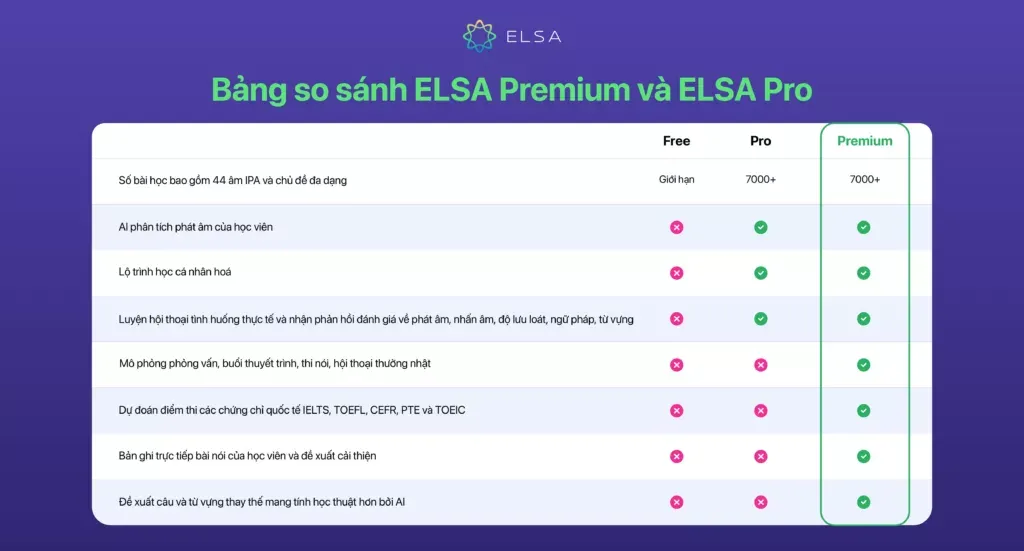This screenshot has width=1024, height=551.
Task: Select the Free column header
Action: coord(677,141)
